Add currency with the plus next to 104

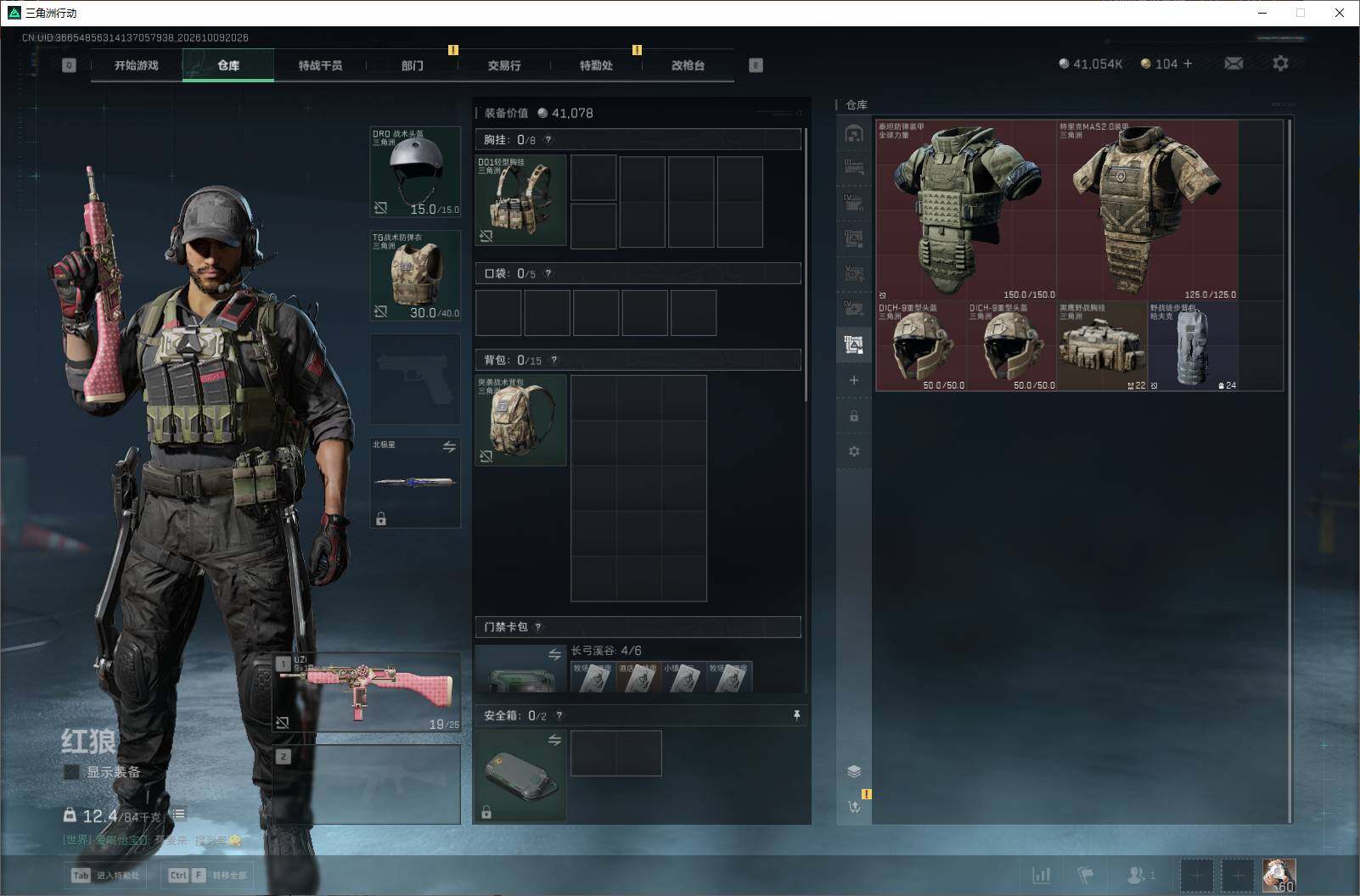pyautogui.click(x=1188, y=64)
